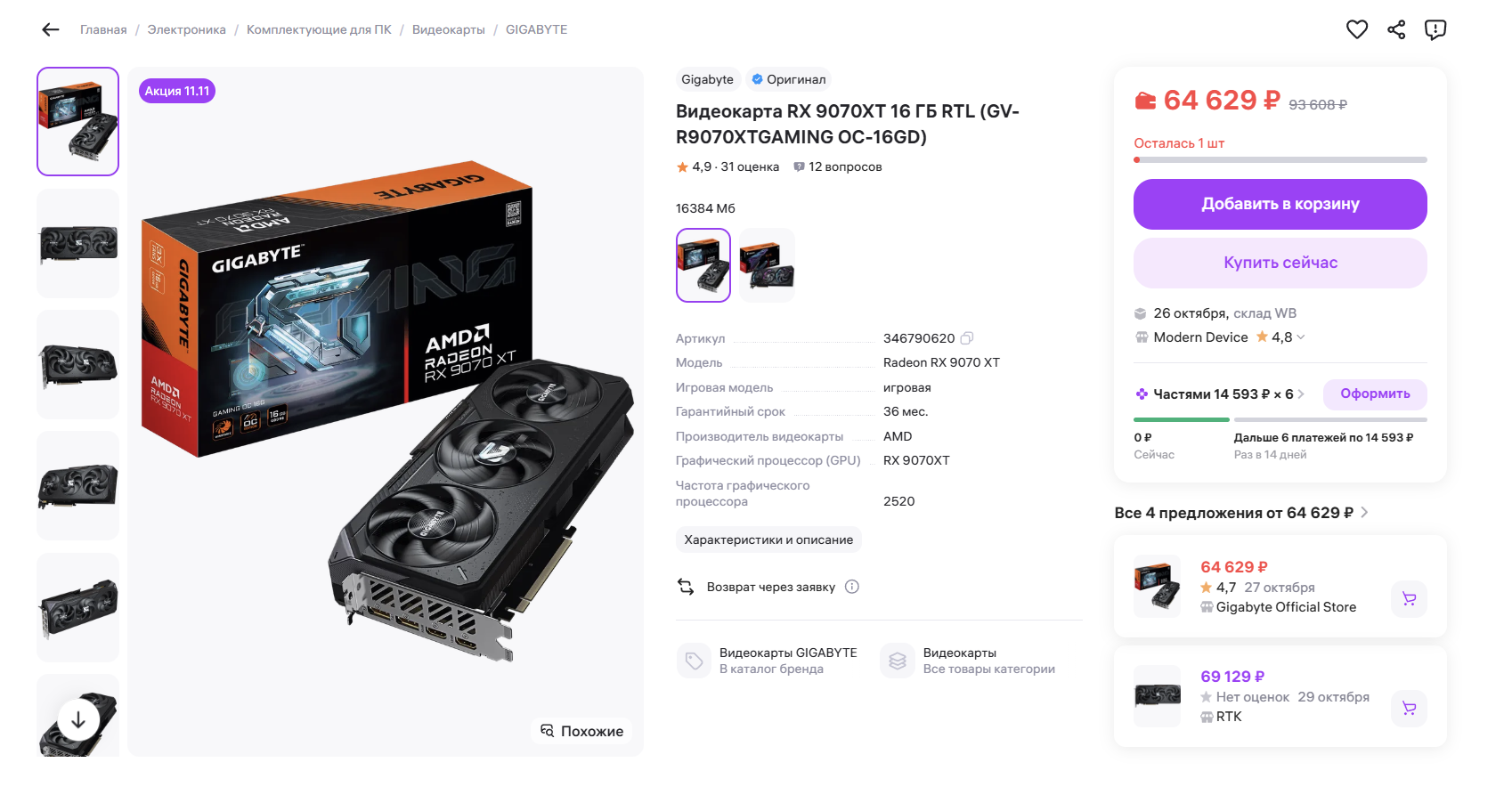1512x795 pixels.
Task: Click the report complaint icon
Action: [1435, 29]
